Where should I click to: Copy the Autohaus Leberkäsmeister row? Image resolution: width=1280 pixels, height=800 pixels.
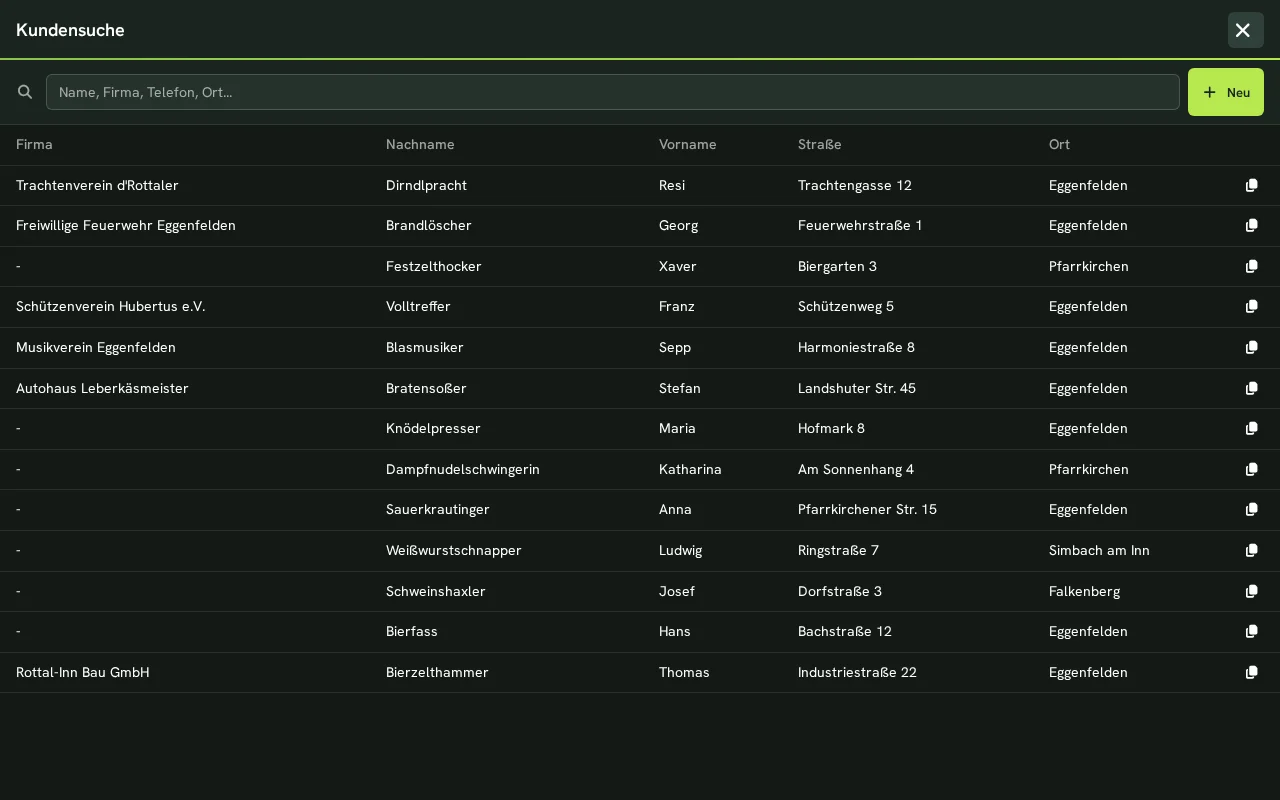pyautogui.click(x=1251, y=388)
